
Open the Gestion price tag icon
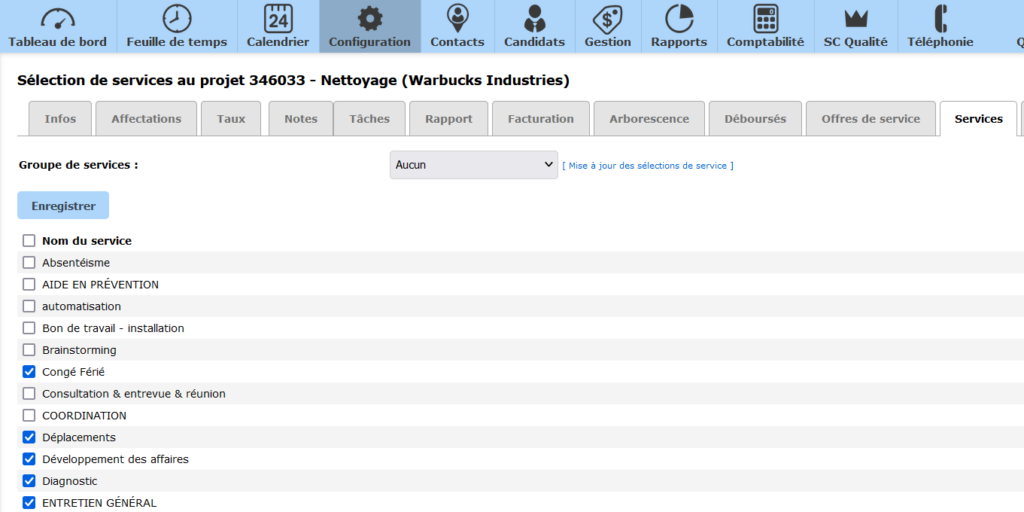[608, 18]
